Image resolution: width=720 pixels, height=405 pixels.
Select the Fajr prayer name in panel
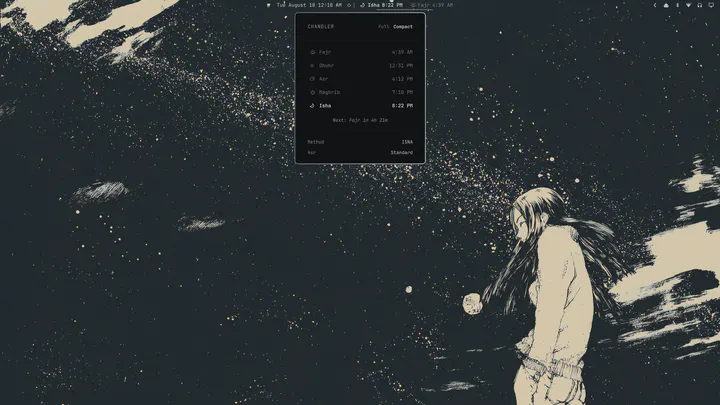[x=325, y=52]
